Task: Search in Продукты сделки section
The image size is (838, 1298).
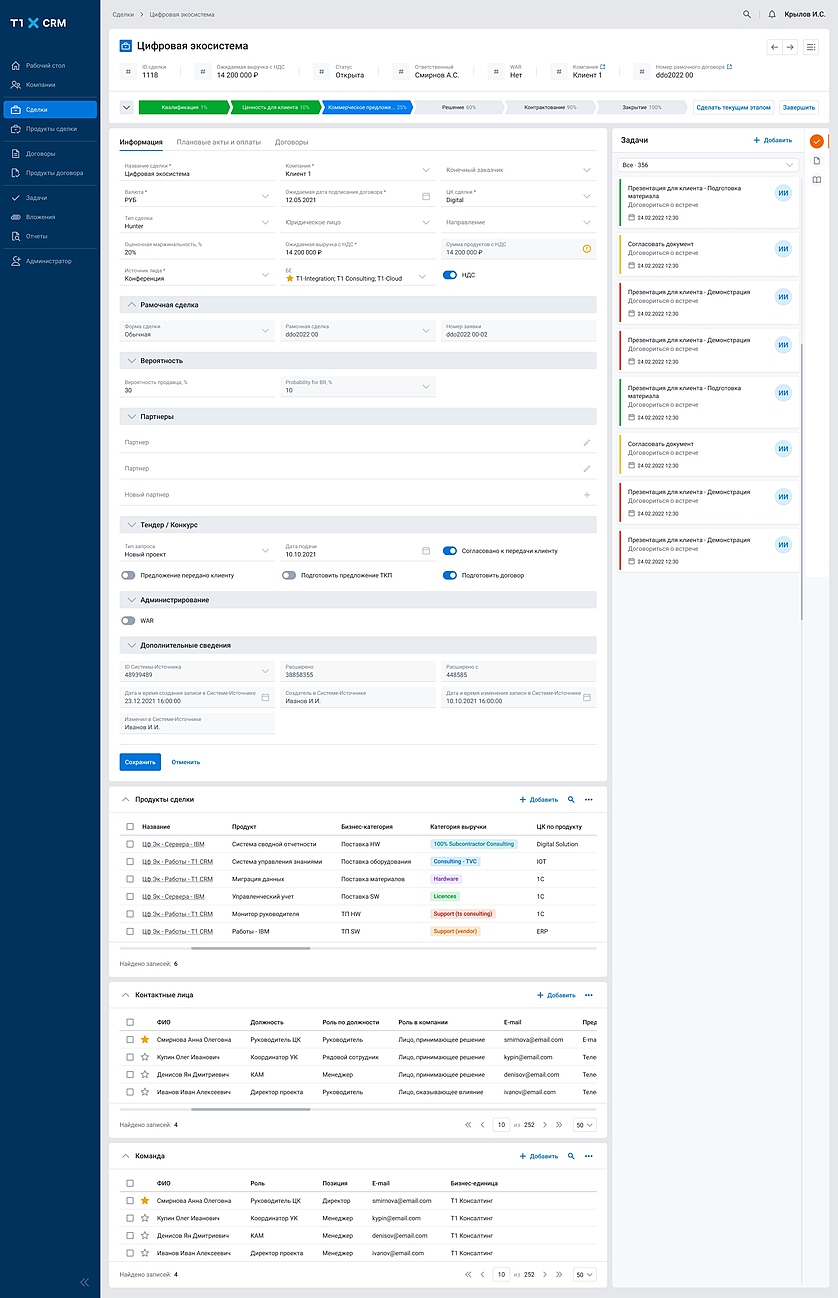Action: [x=571, y=800]
